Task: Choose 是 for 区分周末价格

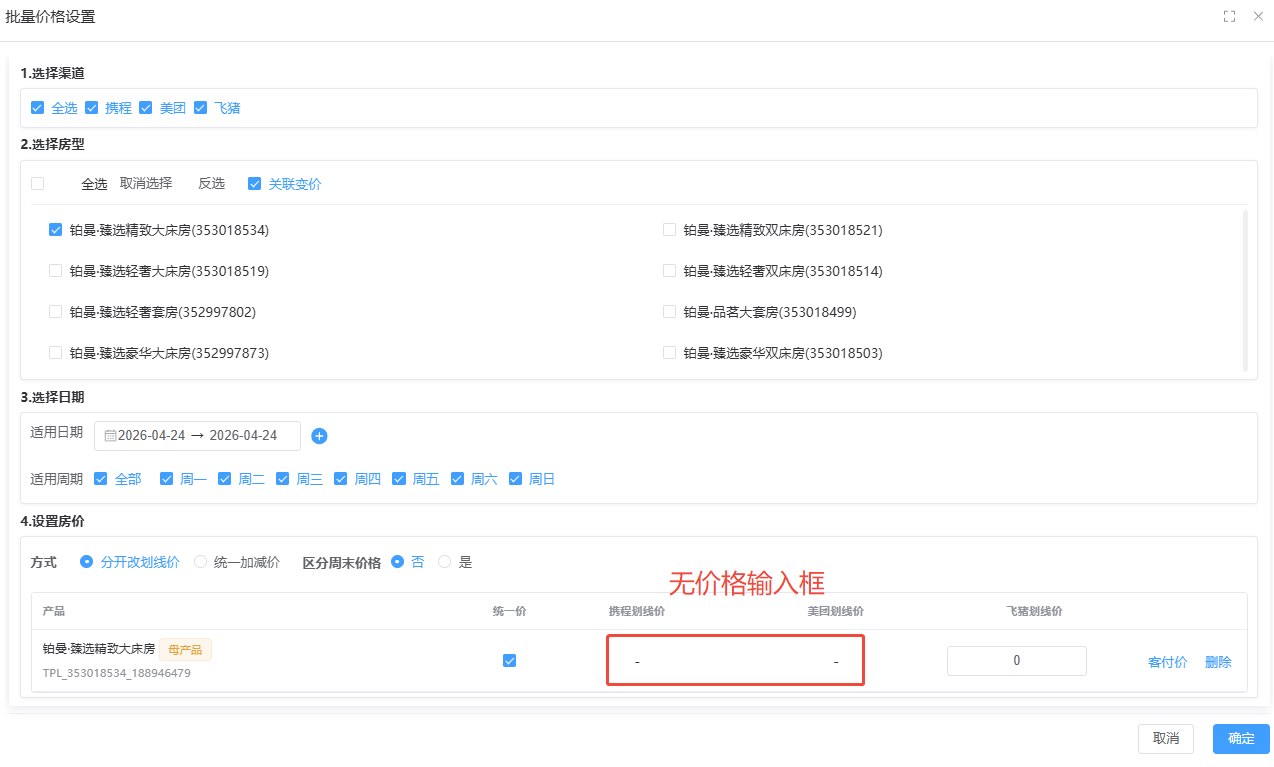Action: point(444,562)
